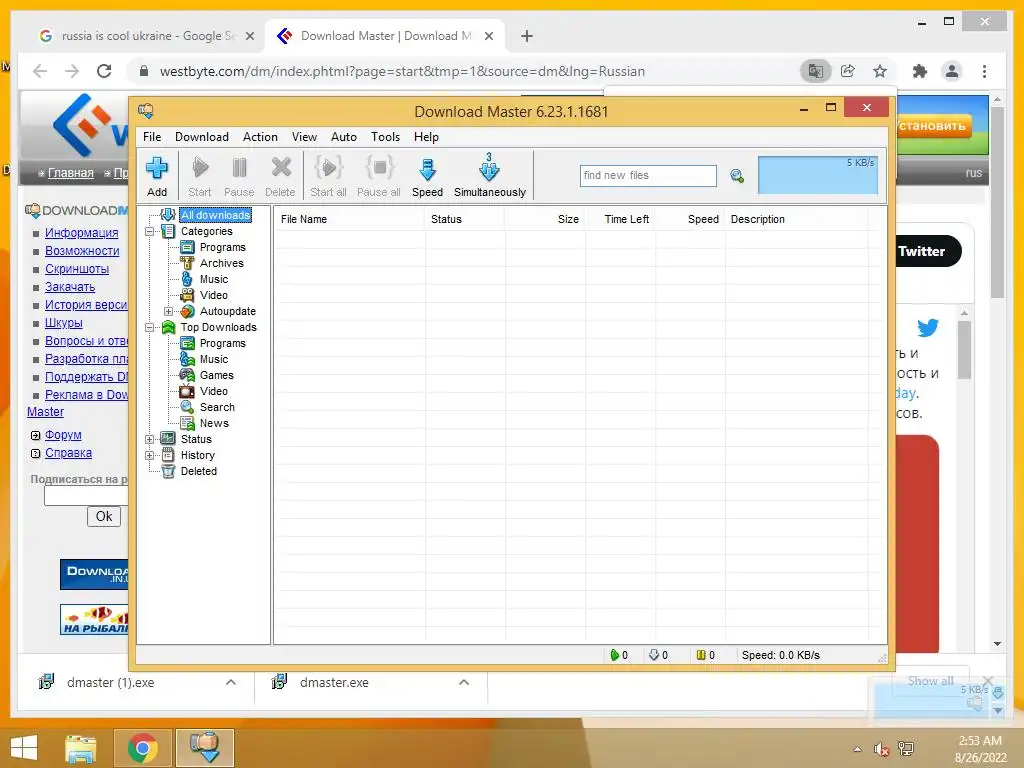Open the Tools menu

(385, 136)
